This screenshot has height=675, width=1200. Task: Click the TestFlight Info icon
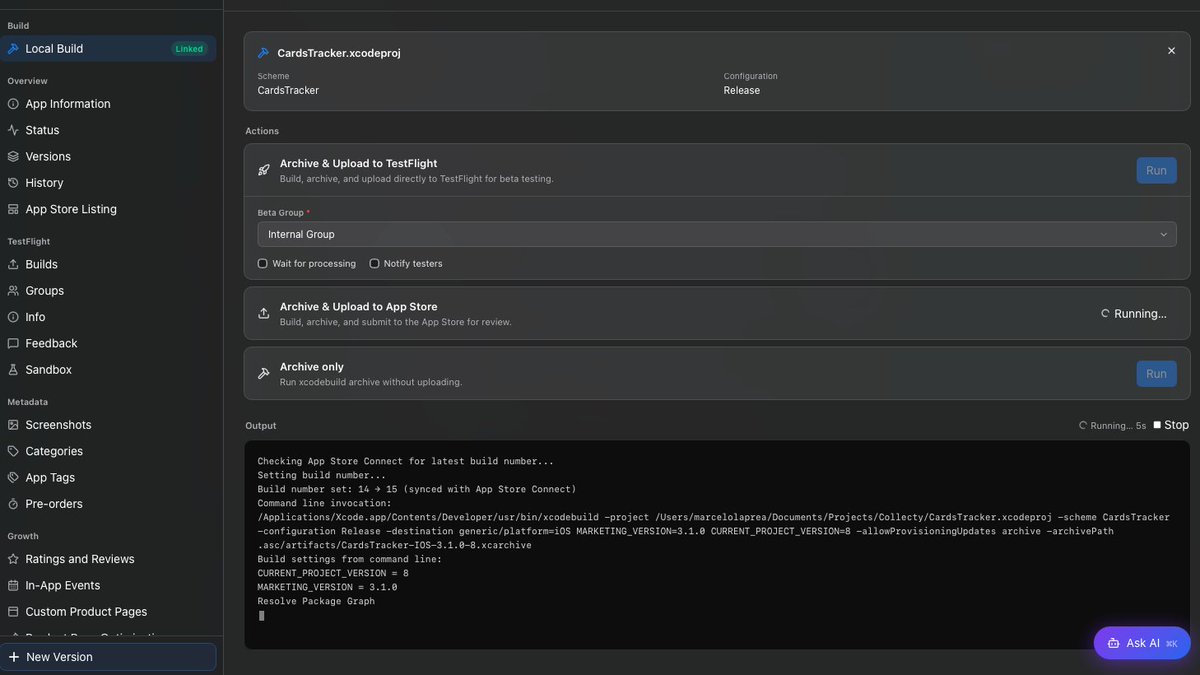(x=13, y=317)
